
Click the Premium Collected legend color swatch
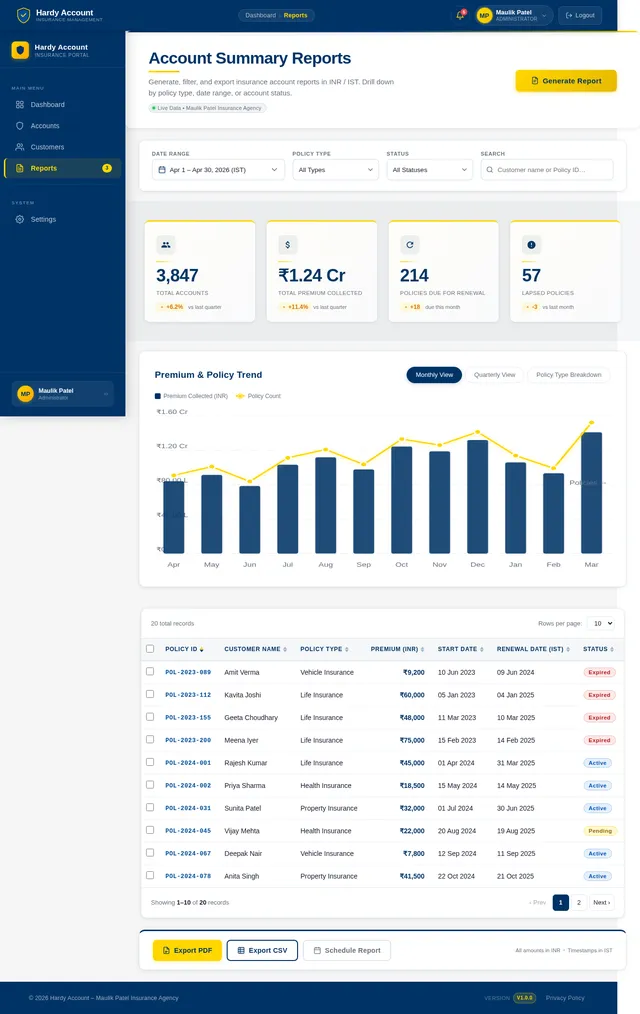tap(158, 396)
